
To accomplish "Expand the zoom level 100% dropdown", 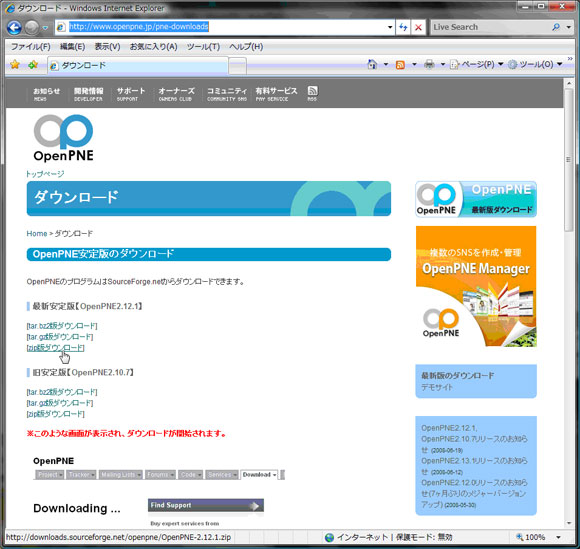I will point(558,537).
